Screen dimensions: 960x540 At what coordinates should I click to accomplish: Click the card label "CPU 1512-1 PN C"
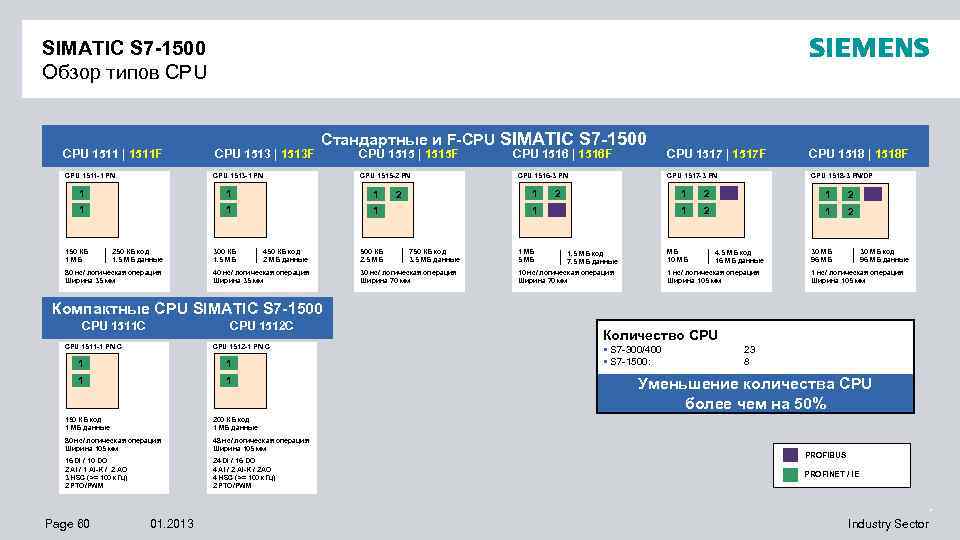(241, 347)
